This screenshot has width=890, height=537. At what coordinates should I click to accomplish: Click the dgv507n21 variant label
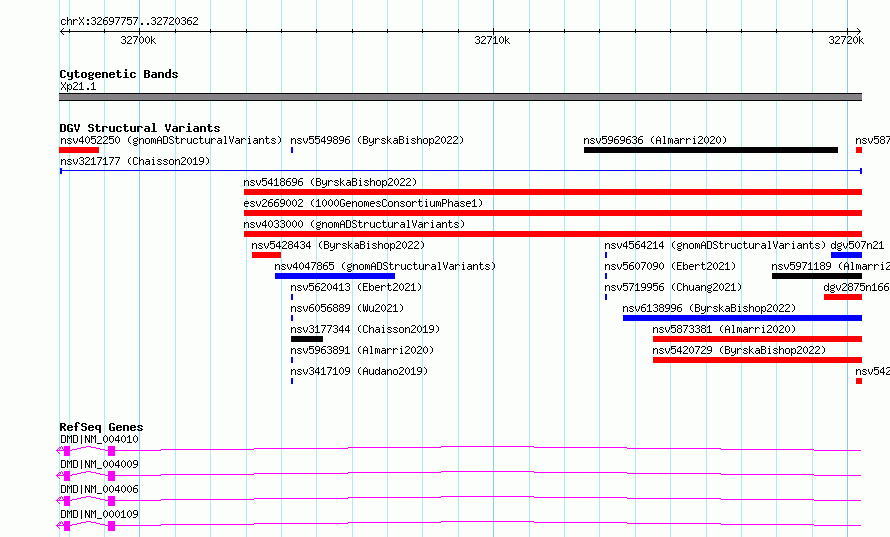point(857,245)
